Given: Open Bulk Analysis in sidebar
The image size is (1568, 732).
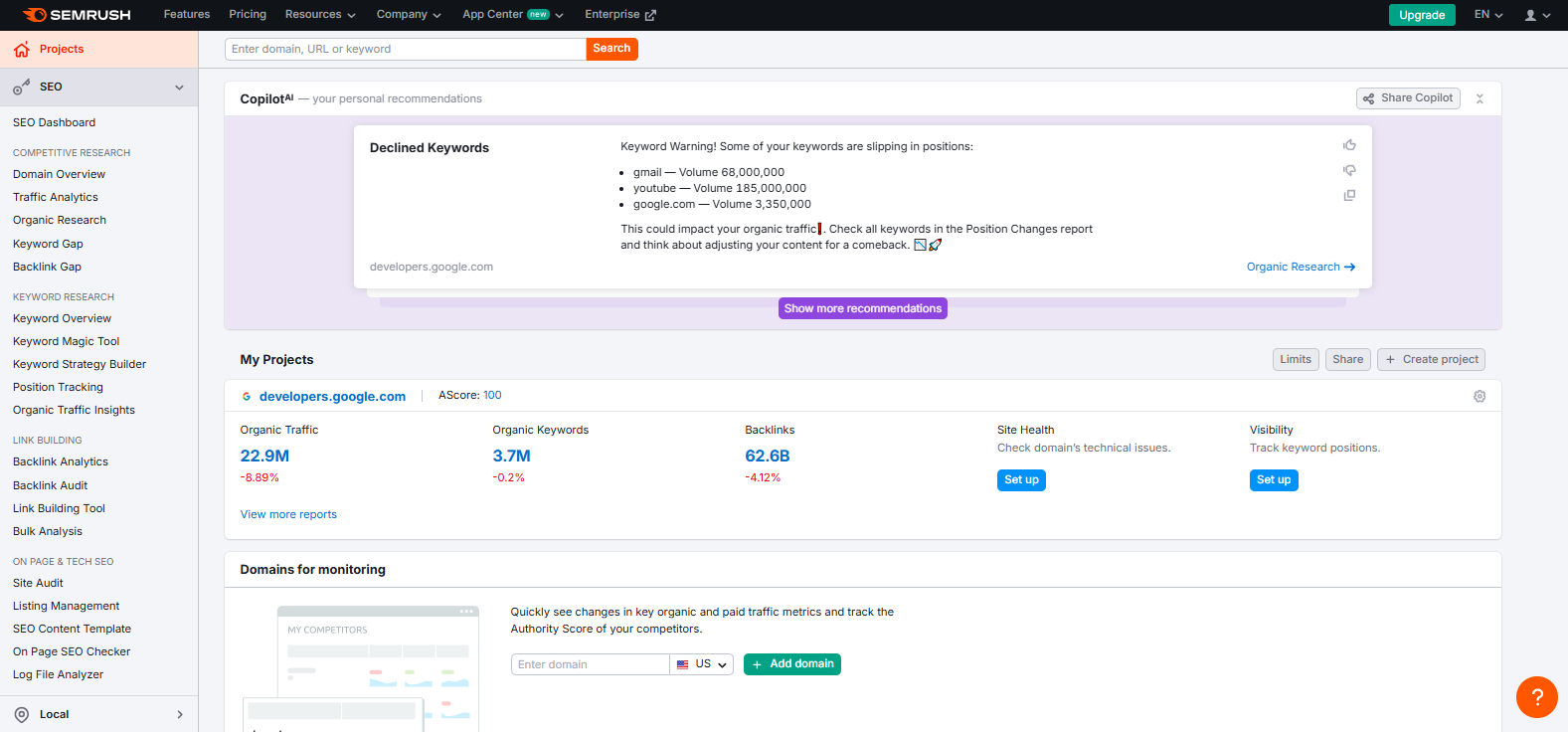Looking at the screenshot, I should [48, 531].
